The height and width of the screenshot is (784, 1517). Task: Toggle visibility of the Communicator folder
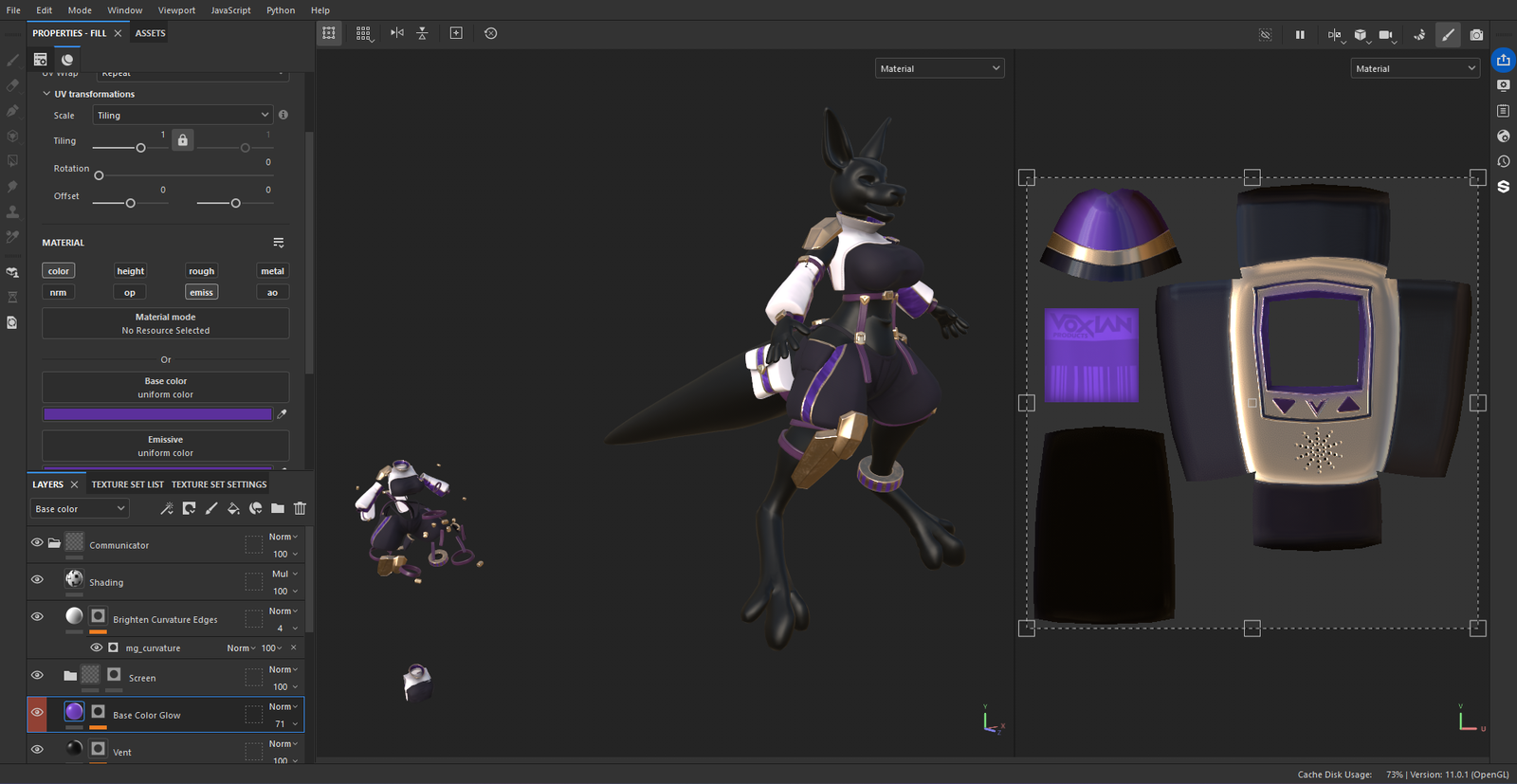pyautogui.click(x=37, y=543)
